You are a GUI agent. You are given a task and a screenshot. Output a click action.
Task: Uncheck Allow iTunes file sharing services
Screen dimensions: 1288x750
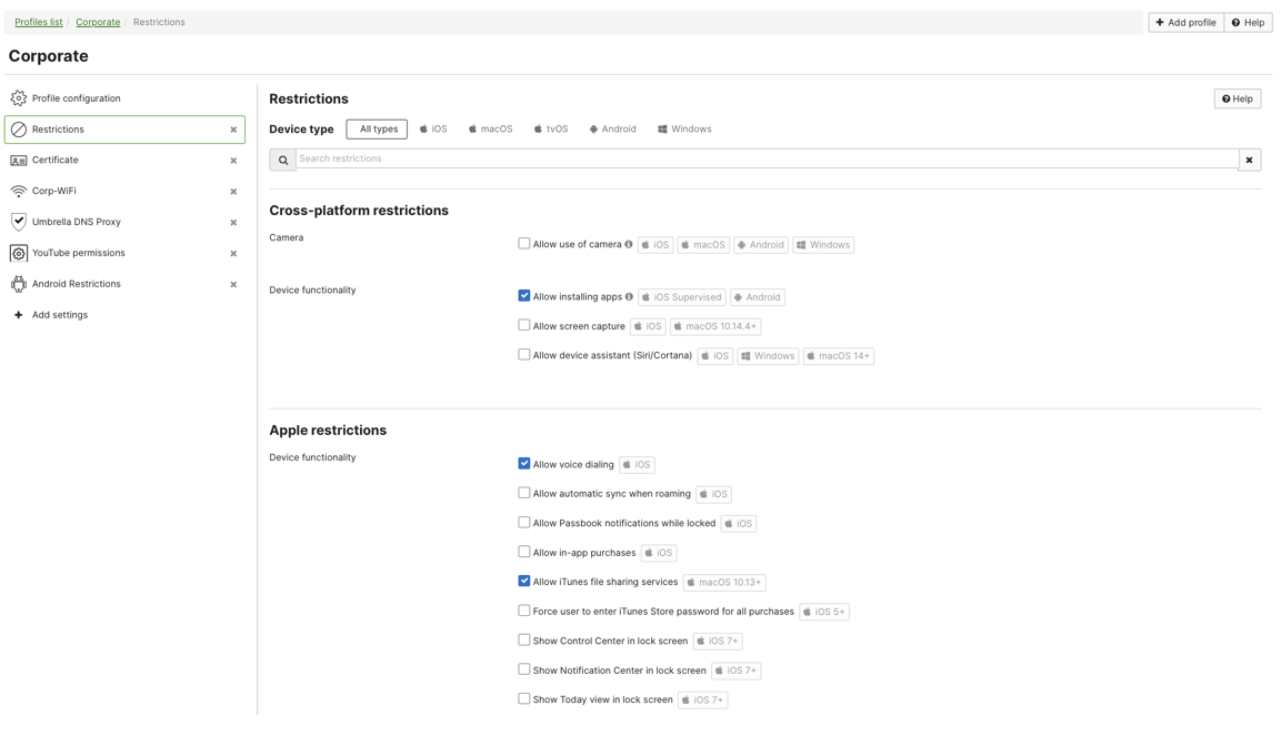[524, 581]
